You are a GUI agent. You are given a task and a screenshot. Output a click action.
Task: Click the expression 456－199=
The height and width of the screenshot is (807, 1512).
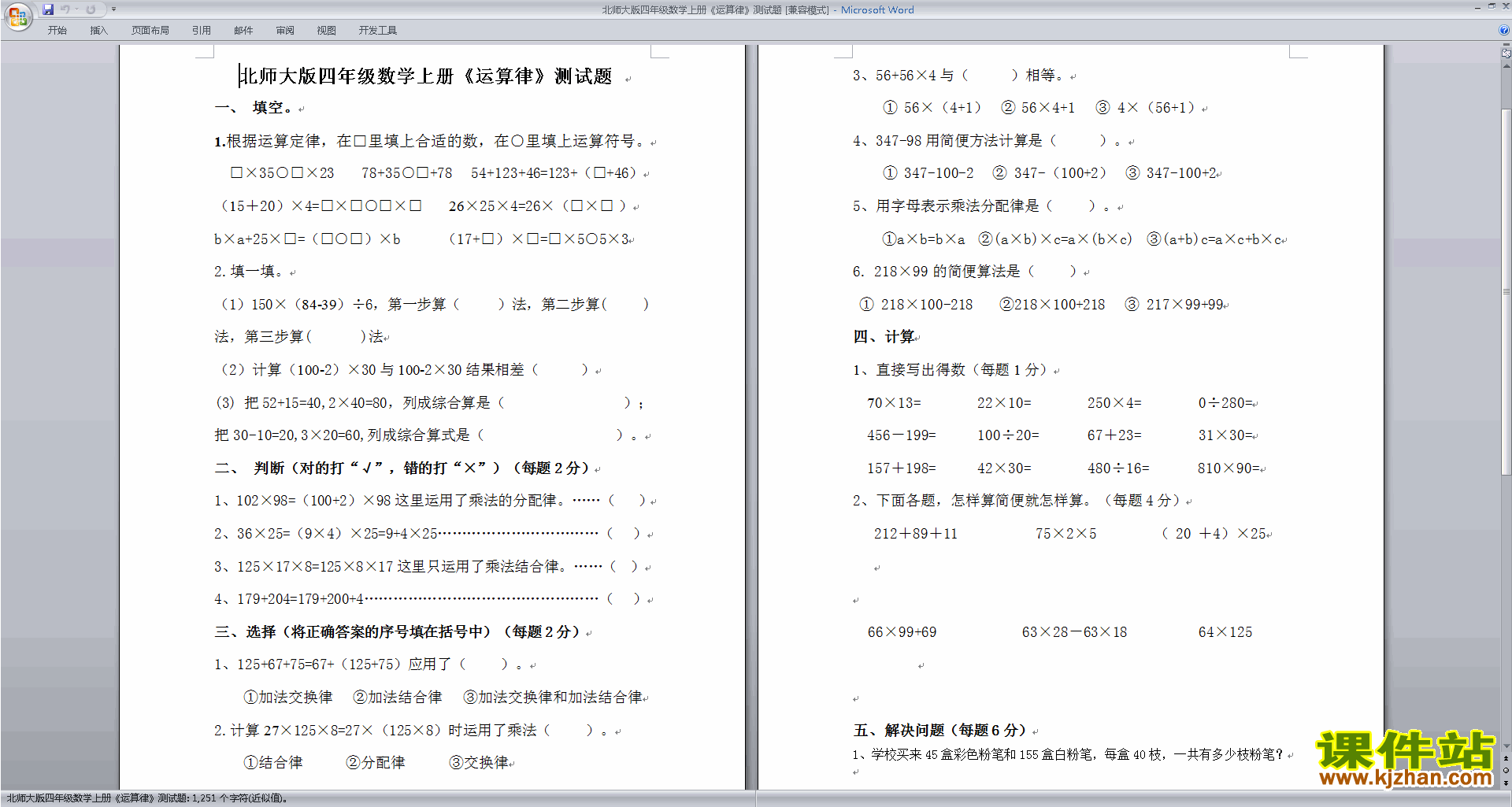point(902,435)
